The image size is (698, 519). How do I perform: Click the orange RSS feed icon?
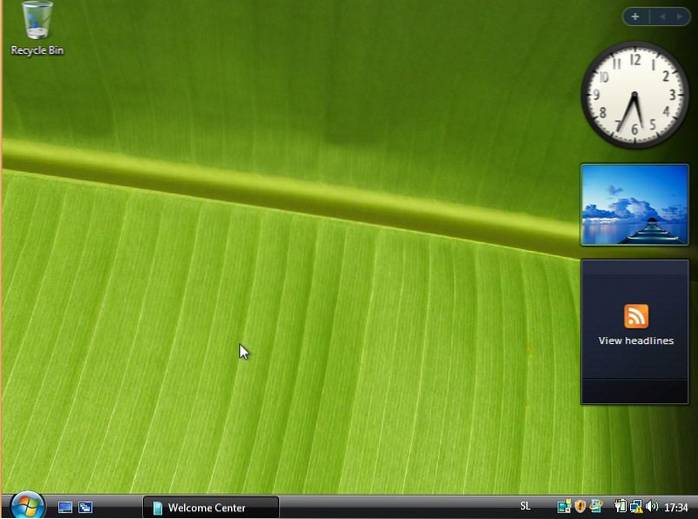636,316
